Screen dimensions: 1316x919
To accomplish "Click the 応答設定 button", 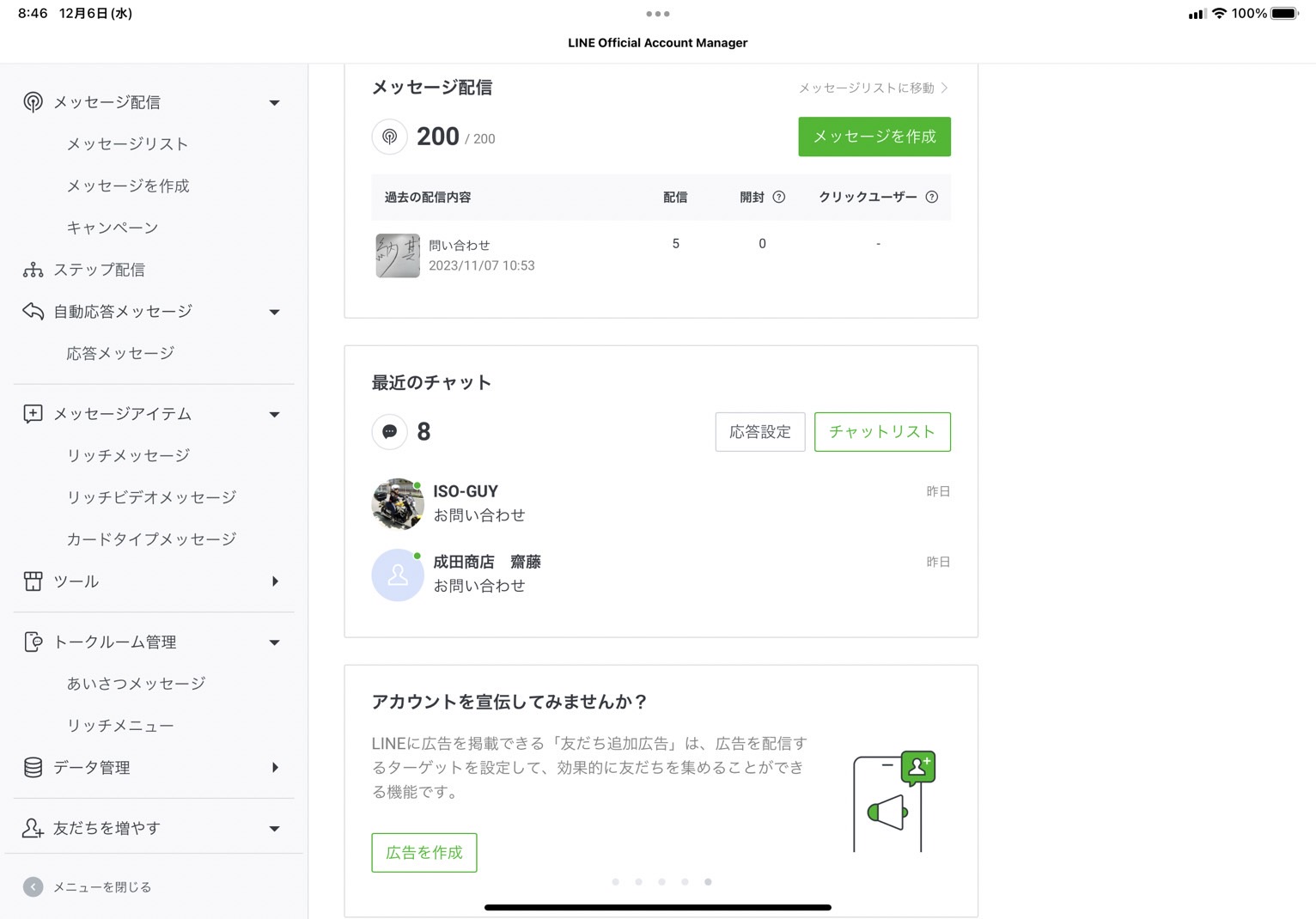I will pos(760,432).
